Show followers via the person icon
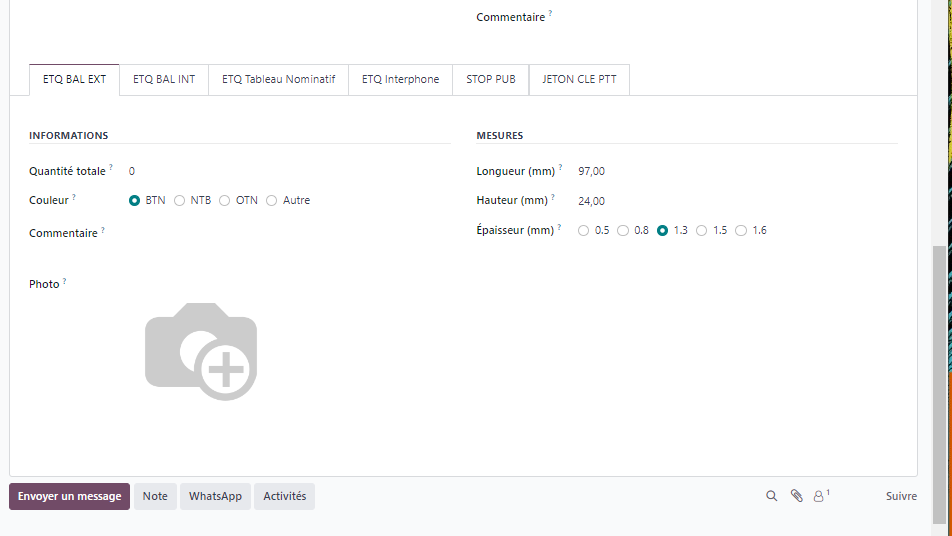This screenshot has height=536, width=952. pos(820,496)
